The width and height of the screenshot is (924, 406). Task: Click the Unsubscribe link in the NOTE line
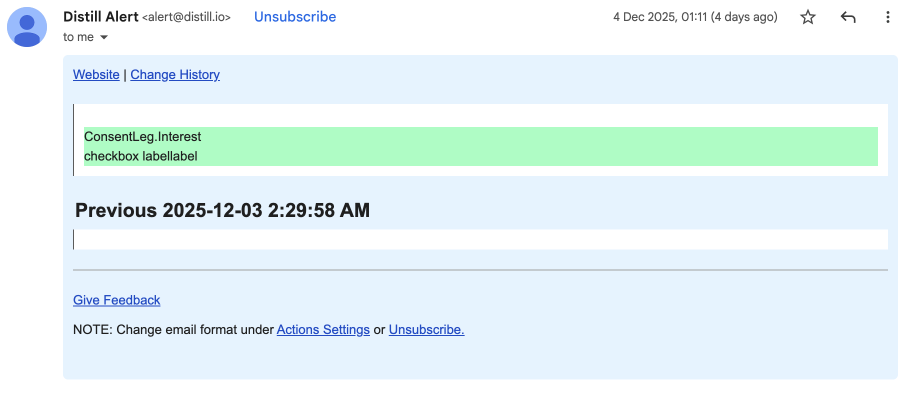(x=426, y=330)
